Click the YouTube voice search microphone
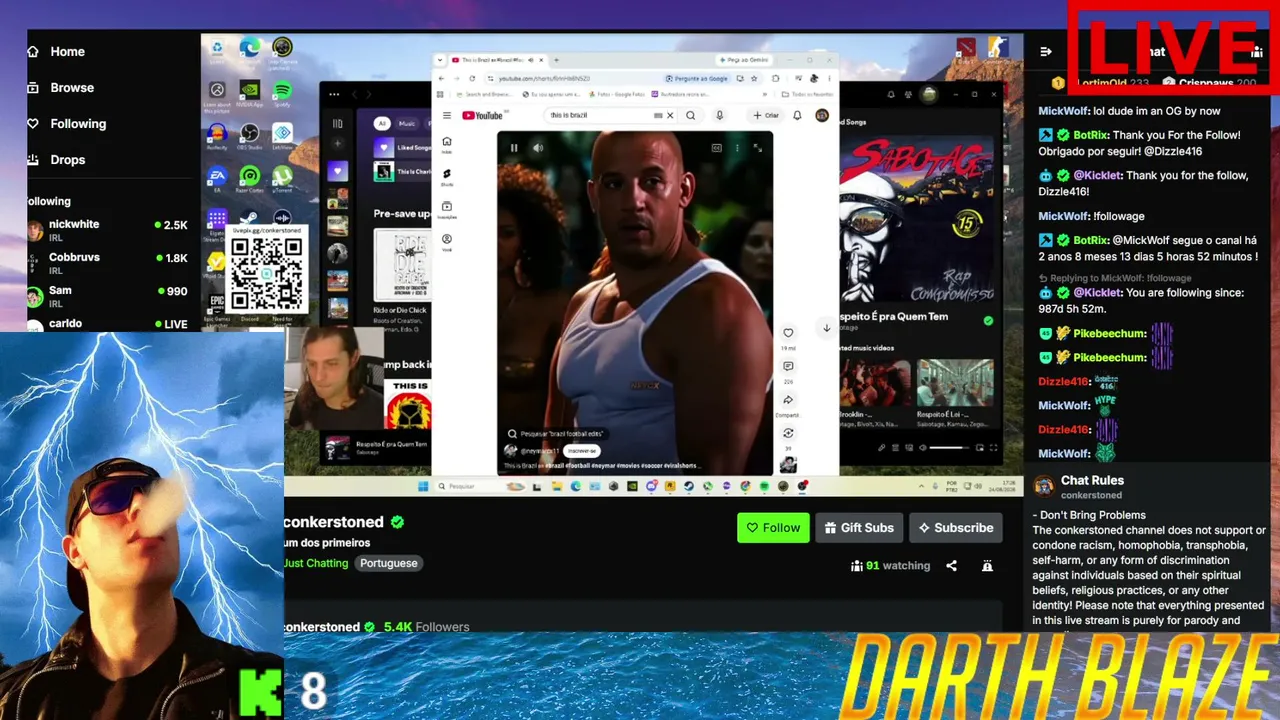This screenshot has height=720, width=1280. (x=719, y=115)
